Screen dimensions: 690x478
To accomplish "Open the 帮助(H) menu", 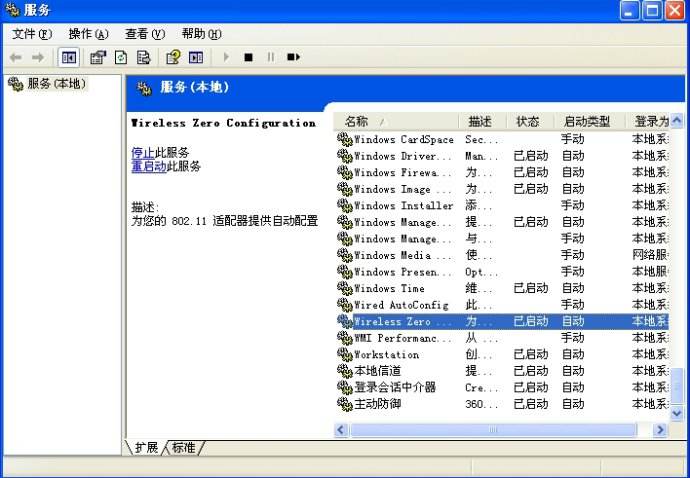I will (202, 34).
